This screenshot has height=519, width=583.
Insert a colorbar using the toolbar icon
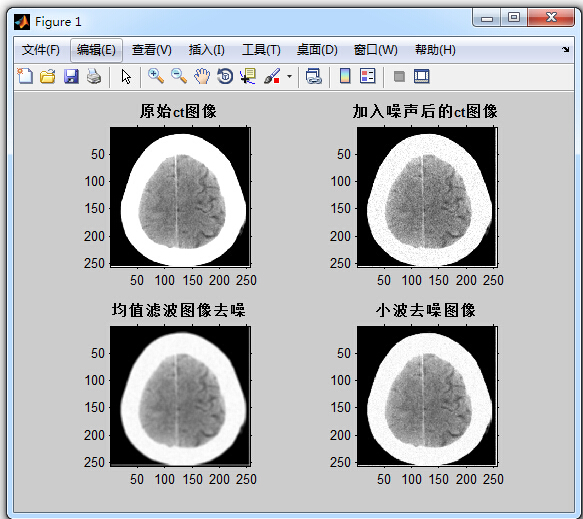coord(345,76)
